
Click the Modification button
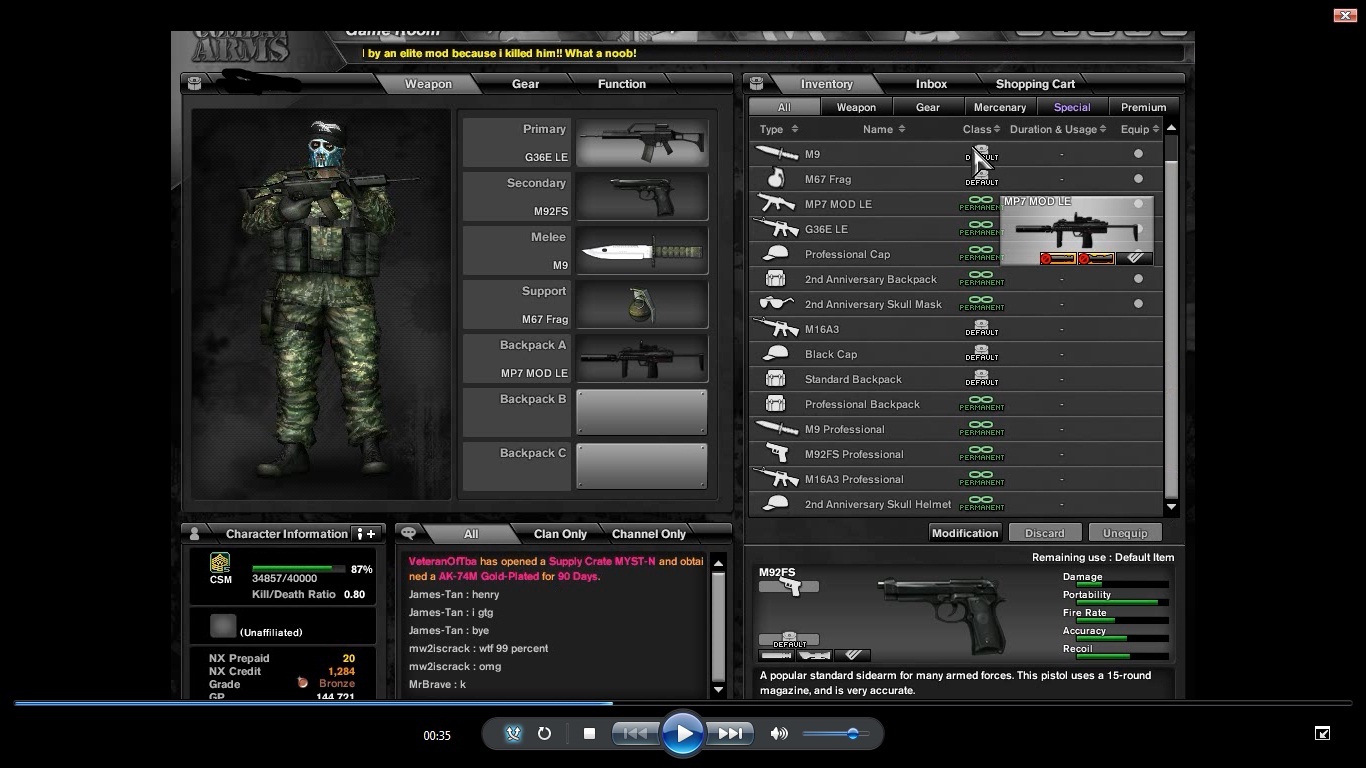click(x=965, y=533)
